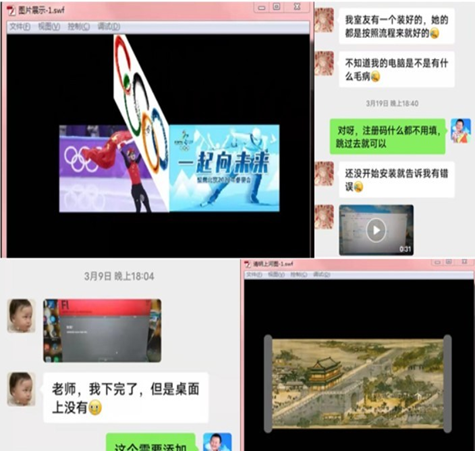Click teacher avatar beside 这个需要添加 message
The width and height of the screenshot is (475, 451).
coord(217,442)
